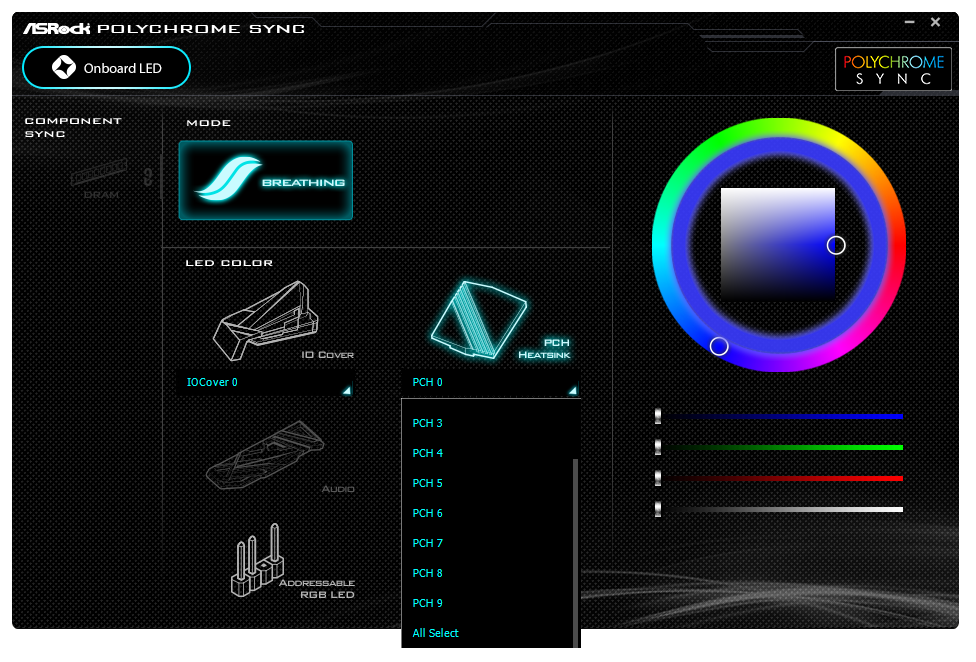Adjust the green channel slider
This screenshot has width=976, height=662.
779,447
